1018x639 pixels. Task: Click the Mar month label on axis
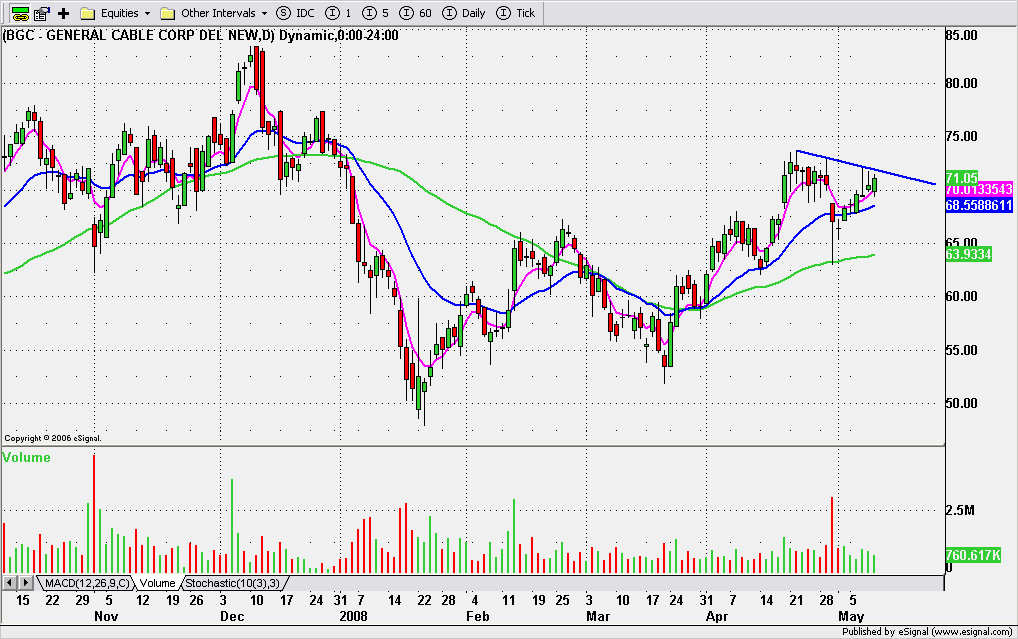pyautogui.click(x=598, y=616)
